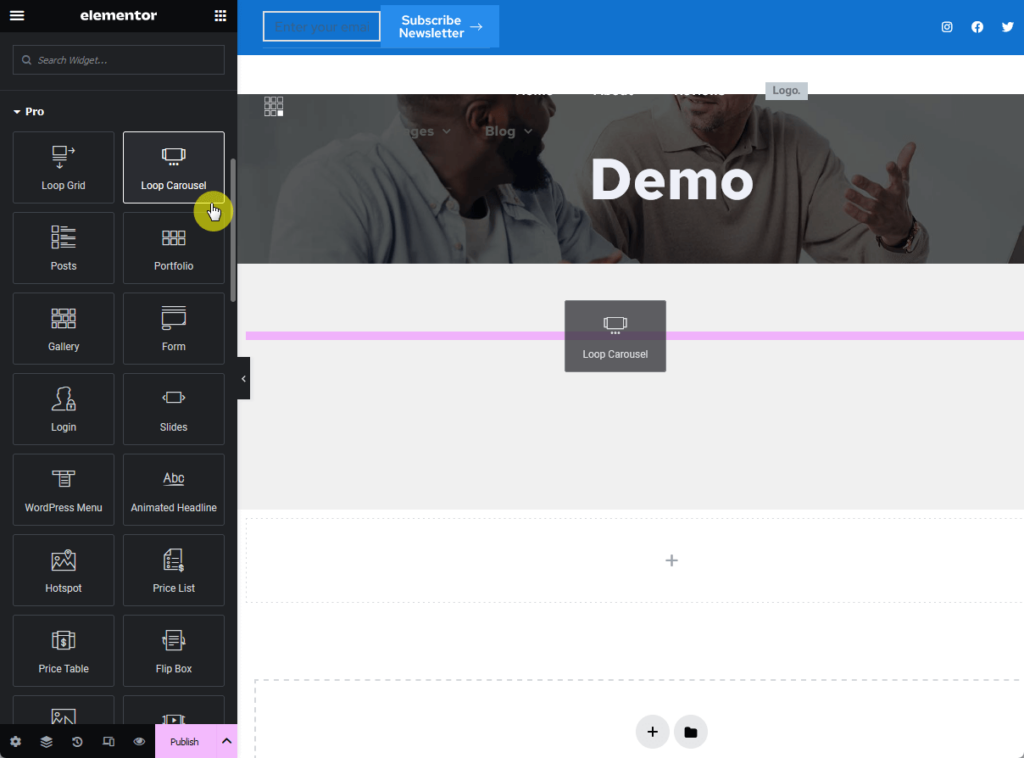Screen dimensions: 1024x758
Task: Select the Price List widget
Action: [174, 570]
